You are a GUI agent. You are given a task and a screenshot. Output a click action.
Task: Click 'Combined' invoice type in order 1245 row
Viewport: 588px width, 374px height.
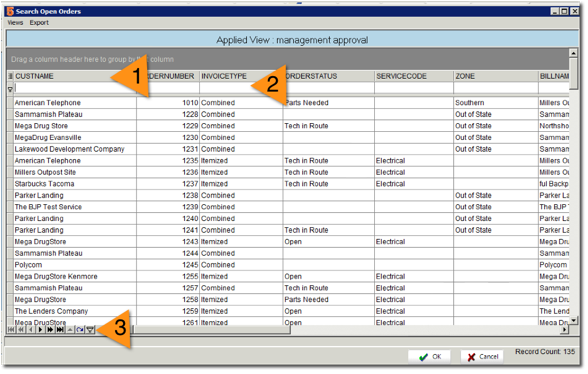click(241, 265)
